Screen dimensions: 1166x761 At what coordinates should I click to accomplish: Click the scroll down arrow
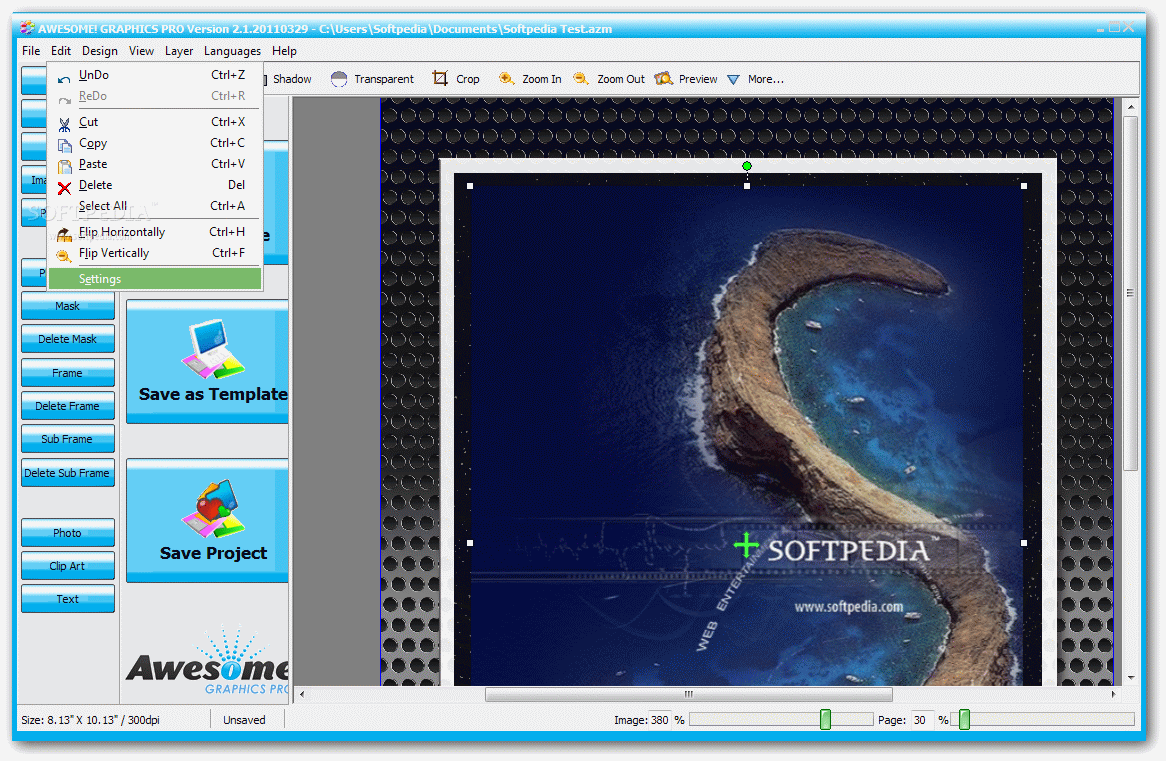(x=1130, y=678)
